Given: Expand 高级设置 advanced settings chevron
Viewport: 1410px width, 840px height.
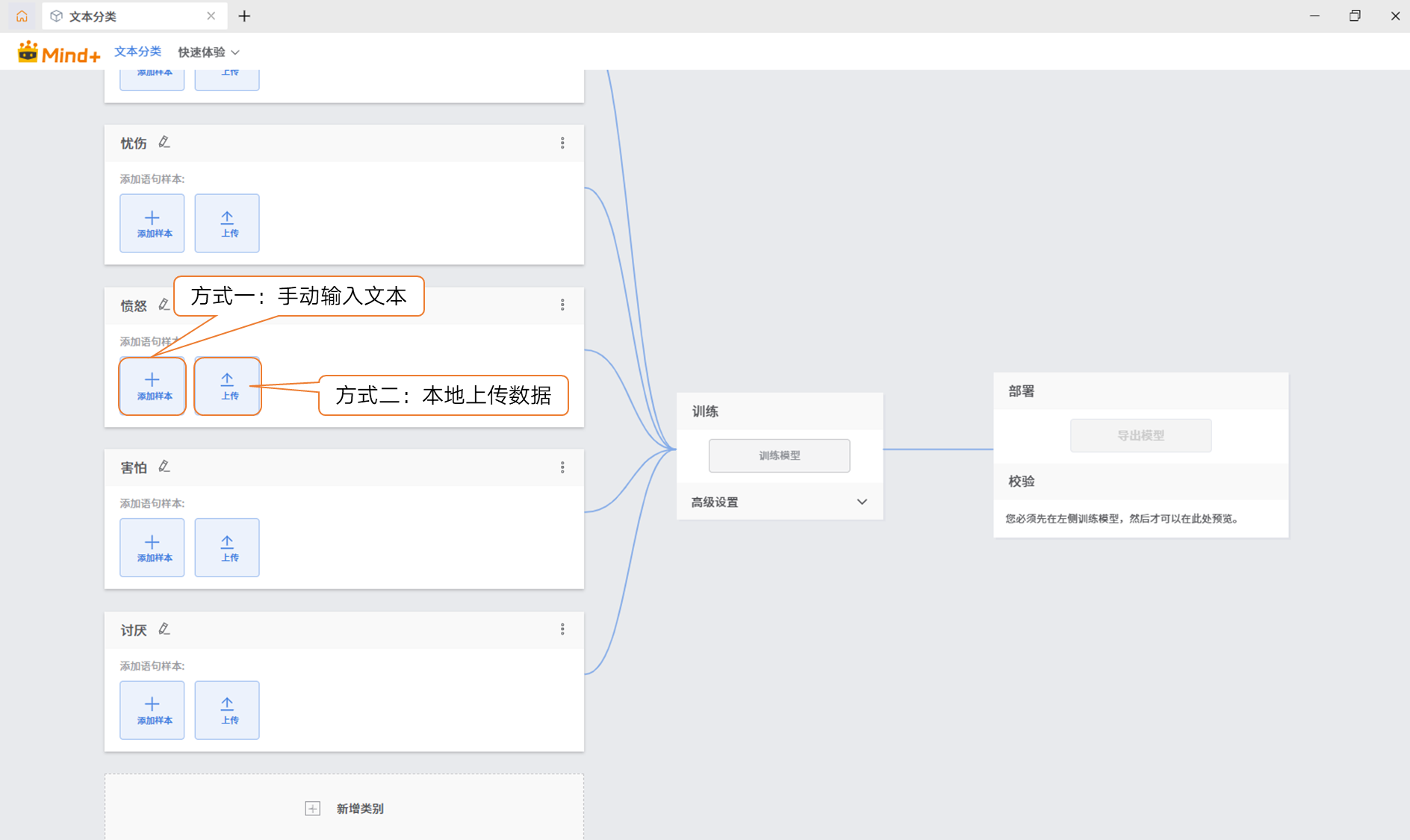Looking at the screenshot, I should tap(862, 502).
